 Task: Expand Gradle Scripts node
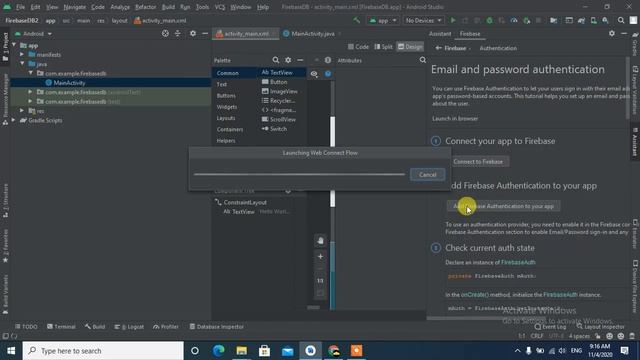[14, 120]
